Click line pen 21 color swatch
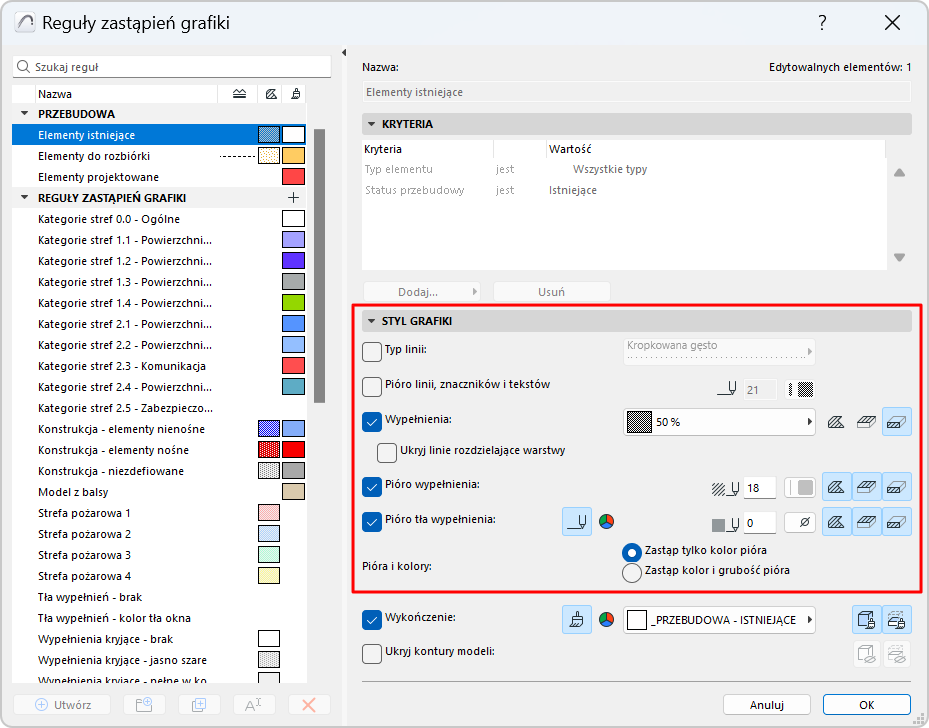The width and height of the screenshot is (929, 728). 800,389
